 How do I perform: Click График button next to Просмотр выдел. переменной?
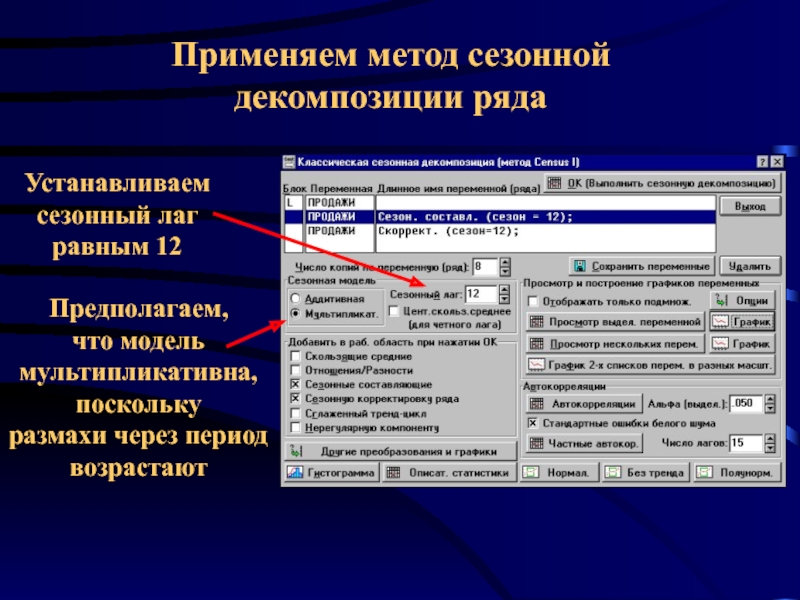point(743,322)
